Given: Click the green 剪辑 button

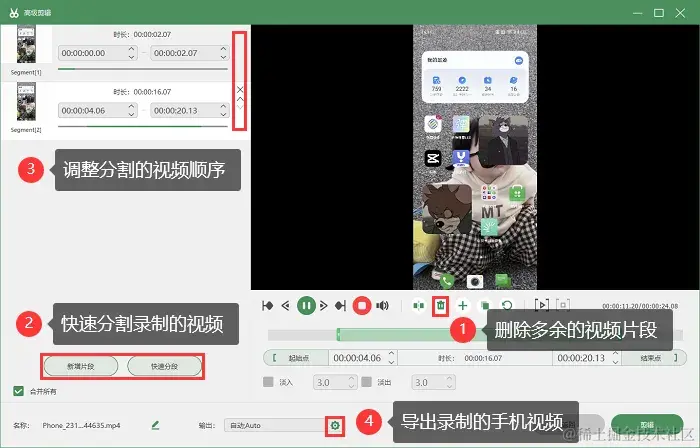Looking at the screenshot, I should tap(647, 424).
